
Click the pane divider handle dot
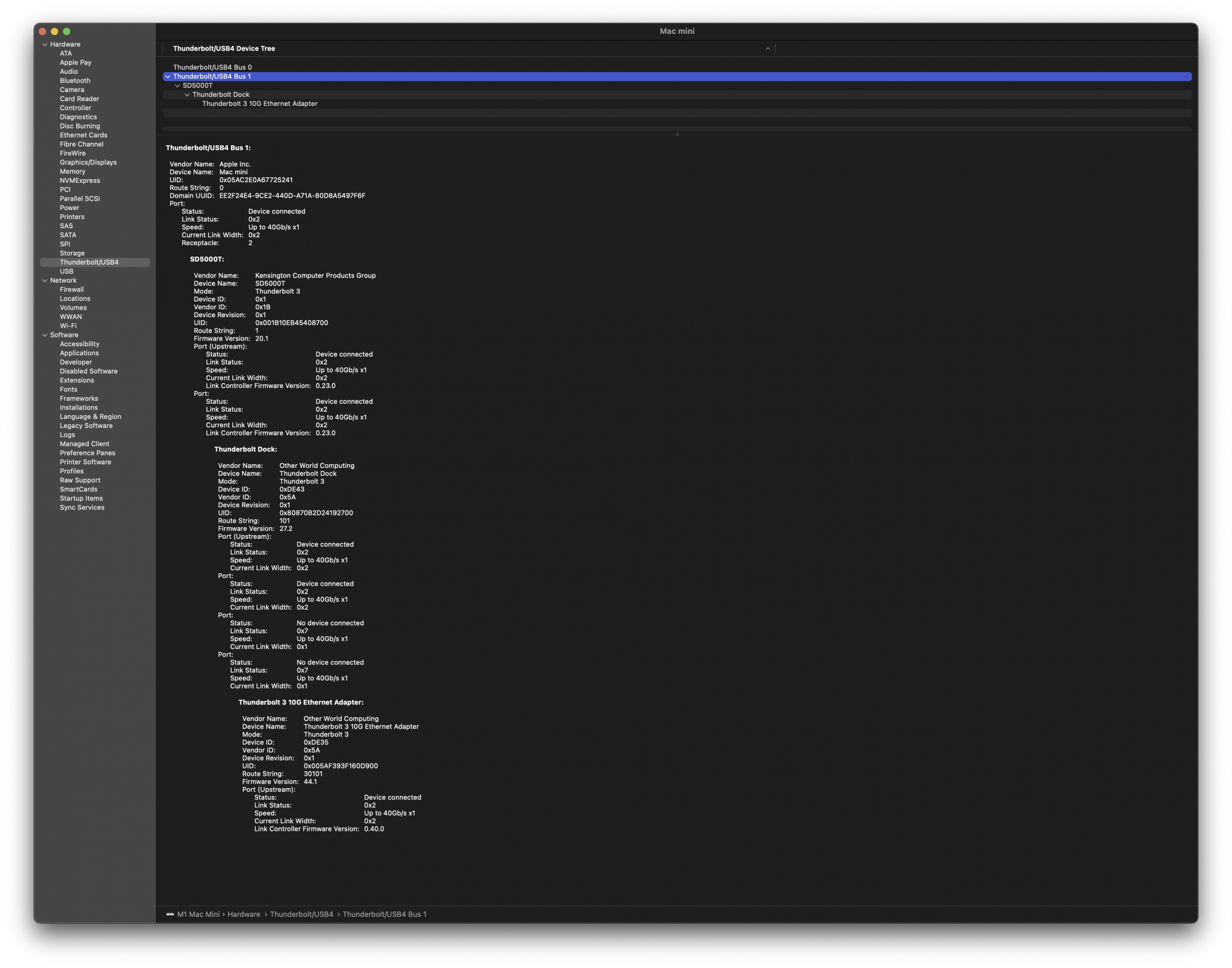click(677, 134)
